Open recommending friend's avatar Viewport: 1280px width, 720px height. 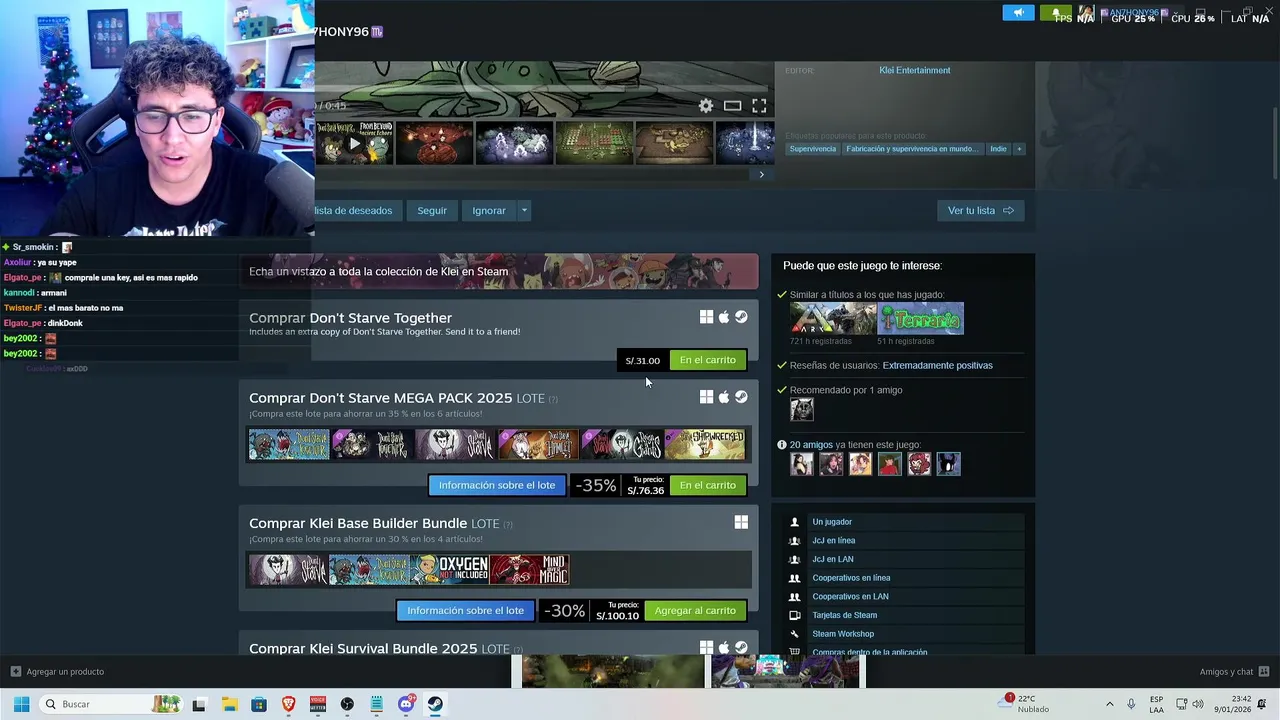coord(802,409)
